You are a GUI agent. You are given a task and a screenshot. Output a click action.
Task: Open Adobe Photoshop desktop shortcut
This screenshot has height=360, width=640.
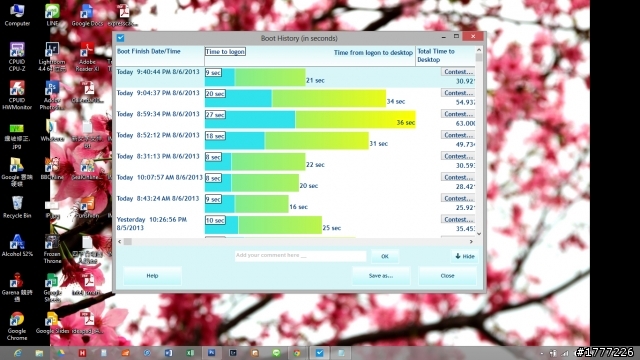click(x=52, y=95)
